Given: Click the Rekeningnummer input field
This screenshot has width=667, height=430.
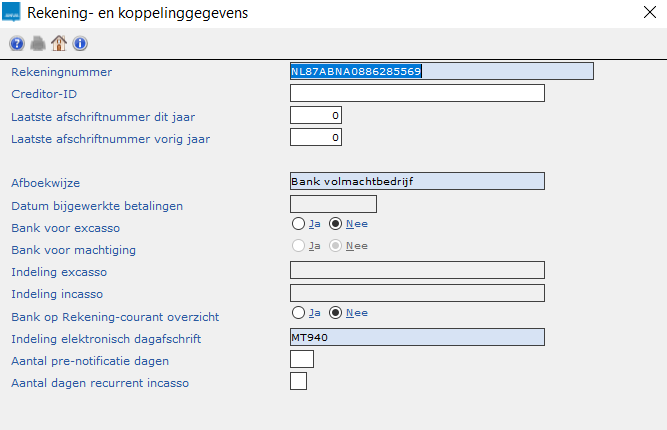Looking at the screenshot, I should 441,71.
